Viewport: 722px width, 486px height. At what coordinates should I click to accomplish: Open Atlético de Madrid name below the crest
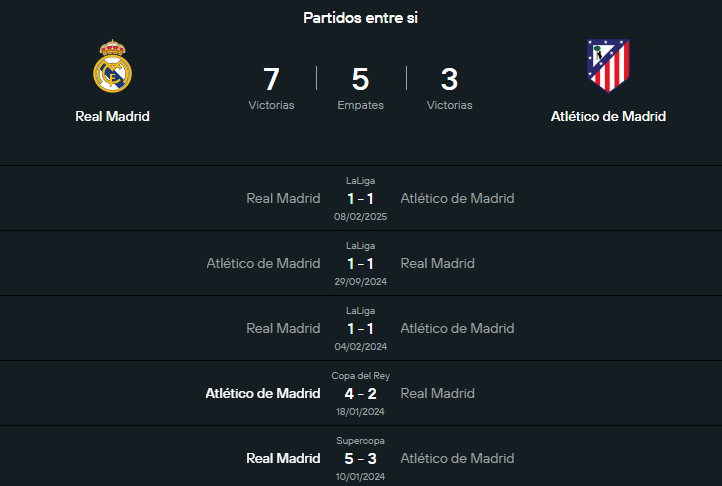[608, 116]
